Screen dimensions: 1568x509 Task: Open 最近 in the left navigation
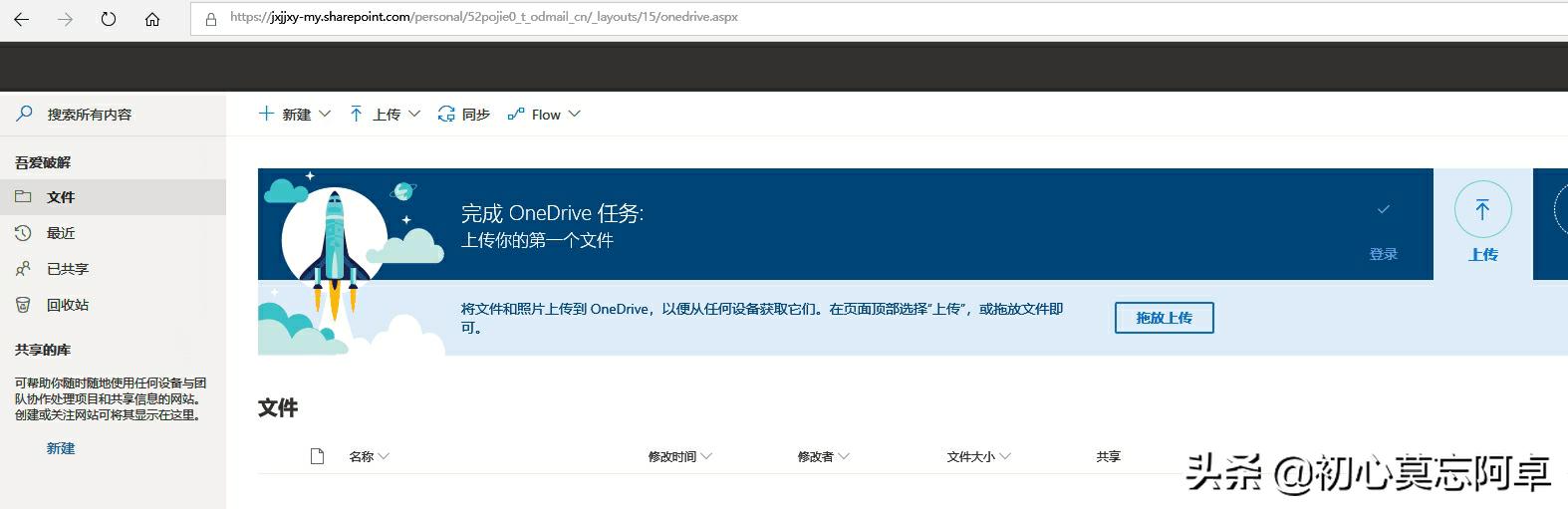(x=113, y=233)
